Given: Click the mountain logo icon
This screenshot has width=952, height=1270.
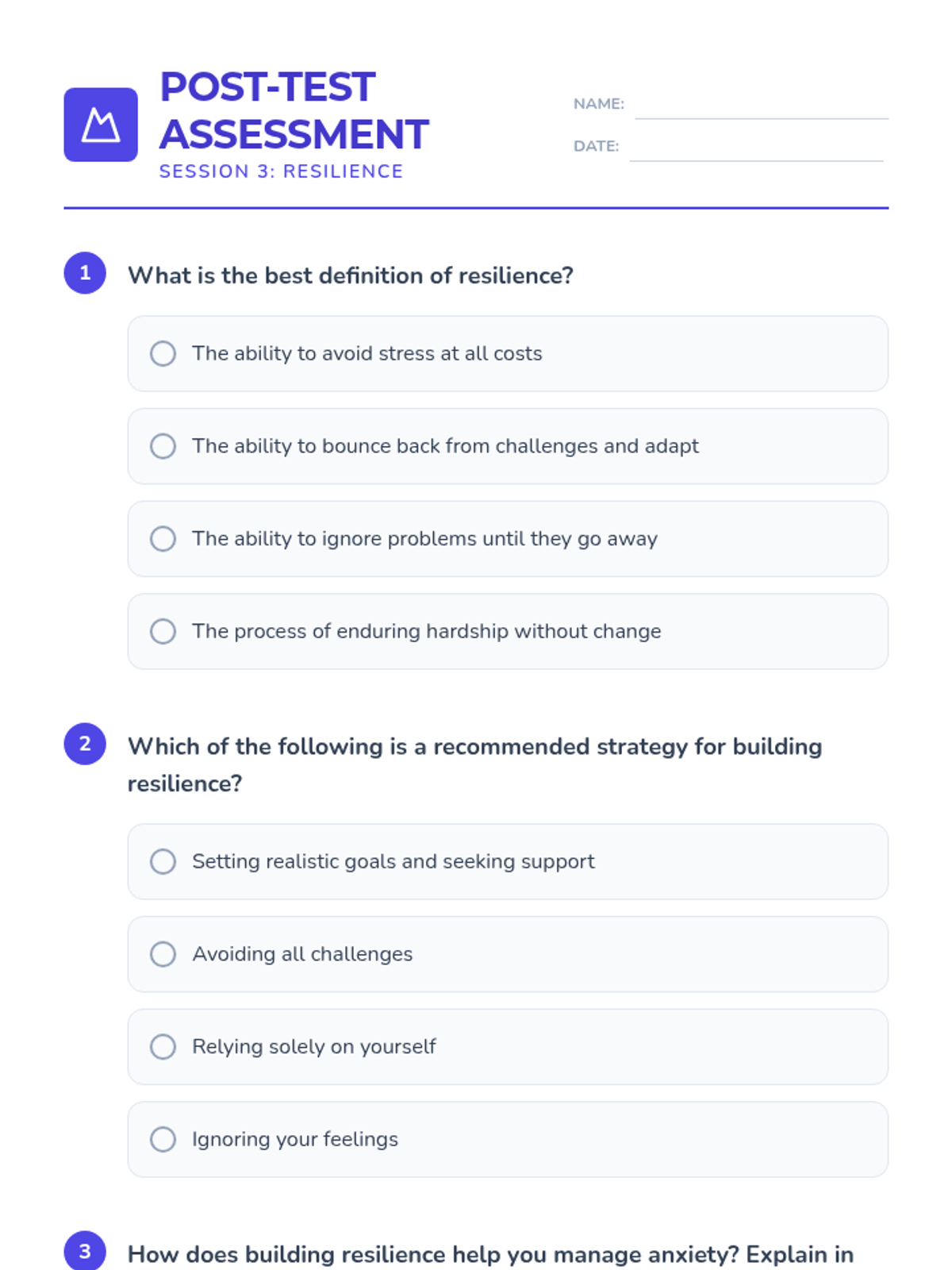Looking at the screenshot, I should [101, 125].
